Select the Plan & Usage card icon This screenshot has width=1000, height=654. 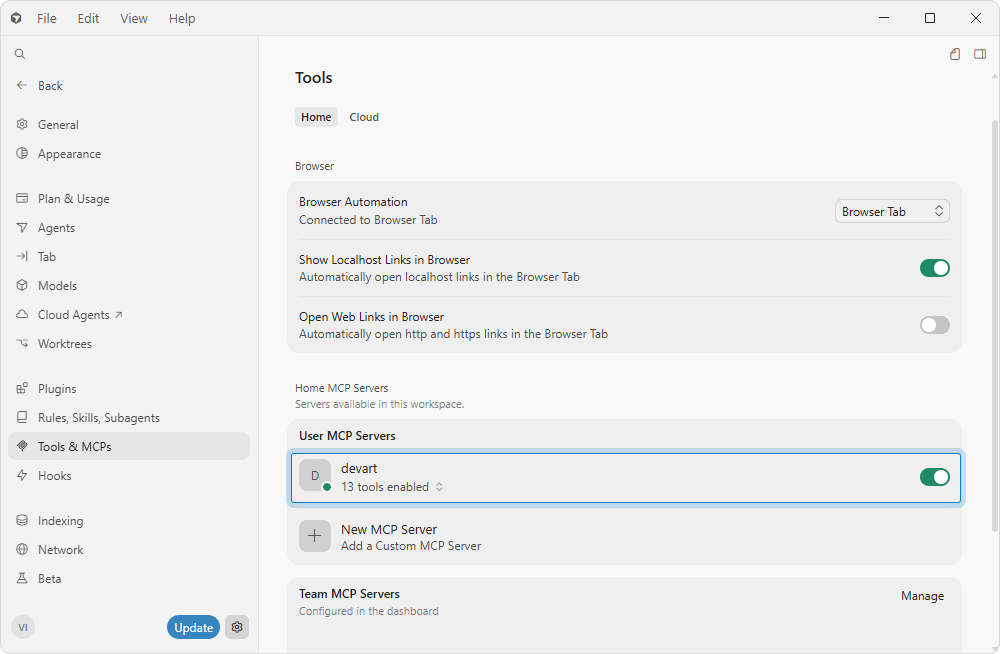22,198
